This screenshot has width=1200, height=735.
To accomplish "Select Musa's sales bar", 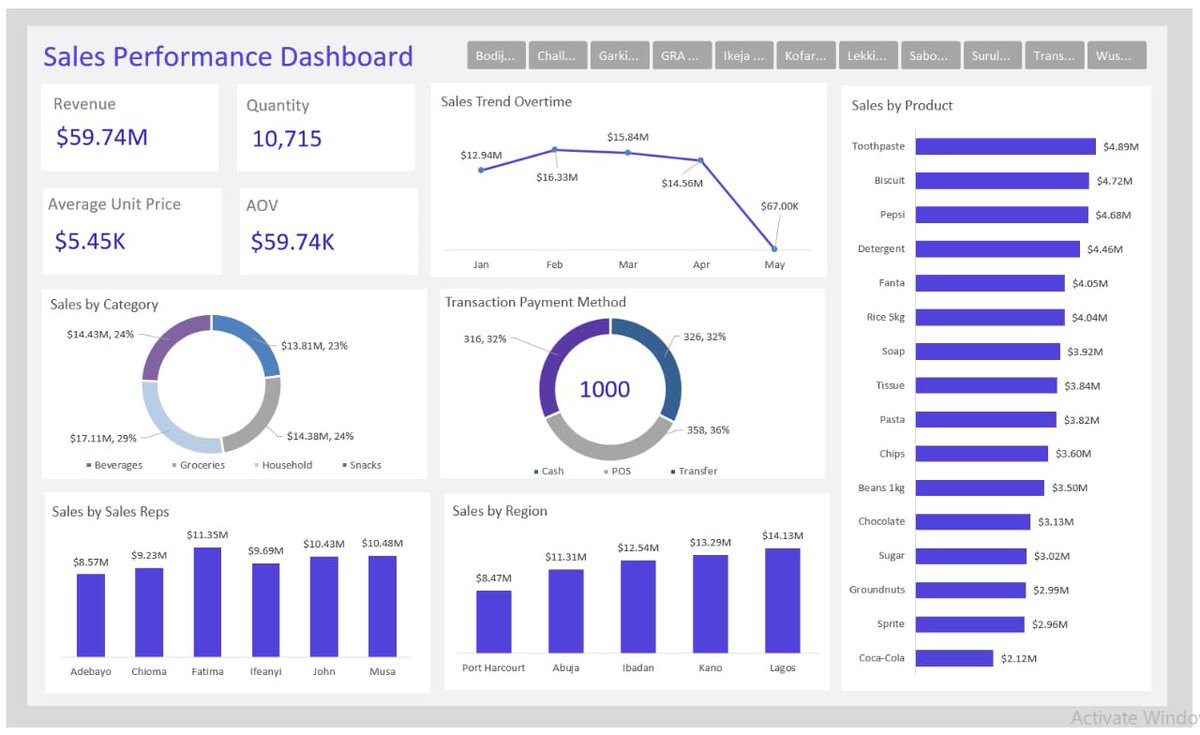I will tap(382, 606).
